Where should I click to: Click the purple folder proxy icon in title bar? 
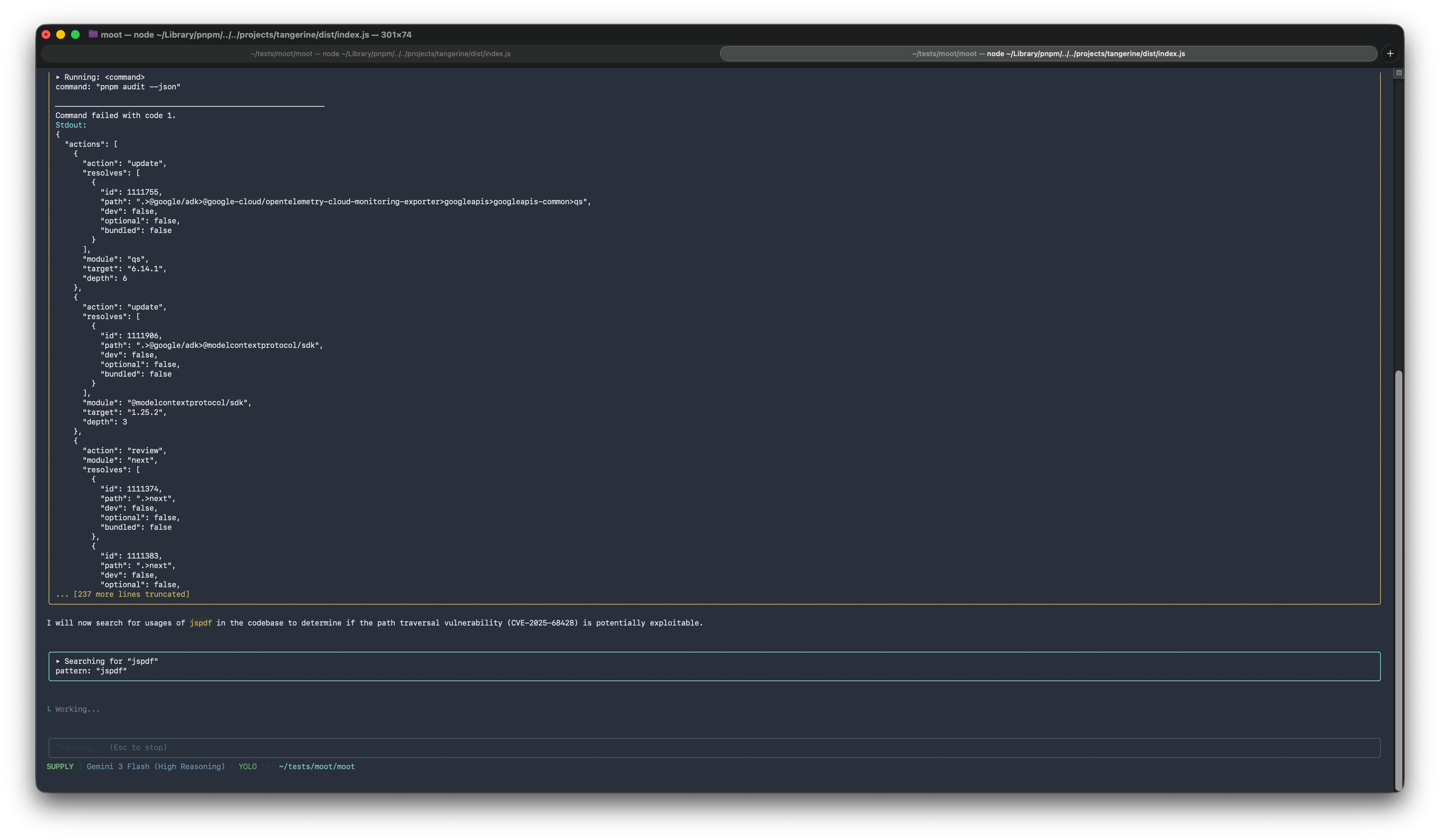click(x=93, y=34)
